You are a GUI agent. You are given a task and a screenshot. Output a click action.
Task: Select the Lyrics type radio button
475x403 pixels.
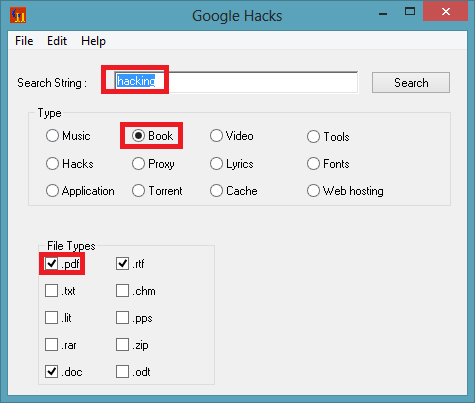pyautogui.click(x=216, y=164)
